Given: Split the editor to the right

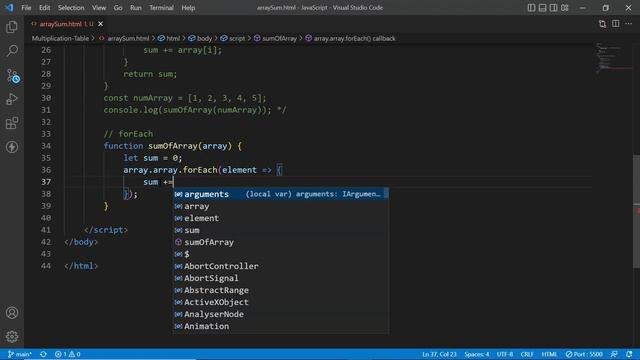Looking at the screenshot, I should 616,24.
